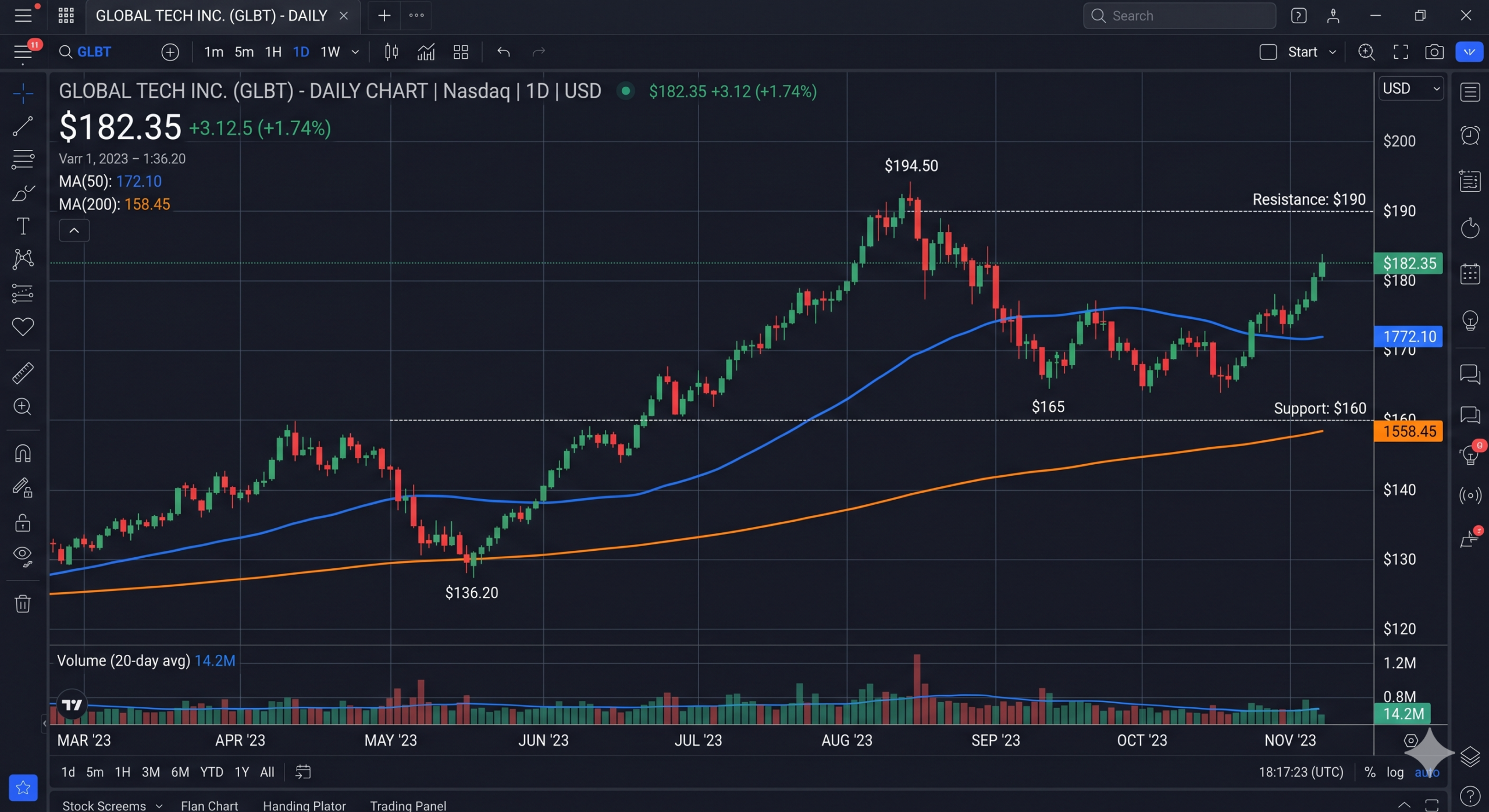Open the USD currency dropdown
This screenshot has height=812, width=1489.
click(1410, 88)
